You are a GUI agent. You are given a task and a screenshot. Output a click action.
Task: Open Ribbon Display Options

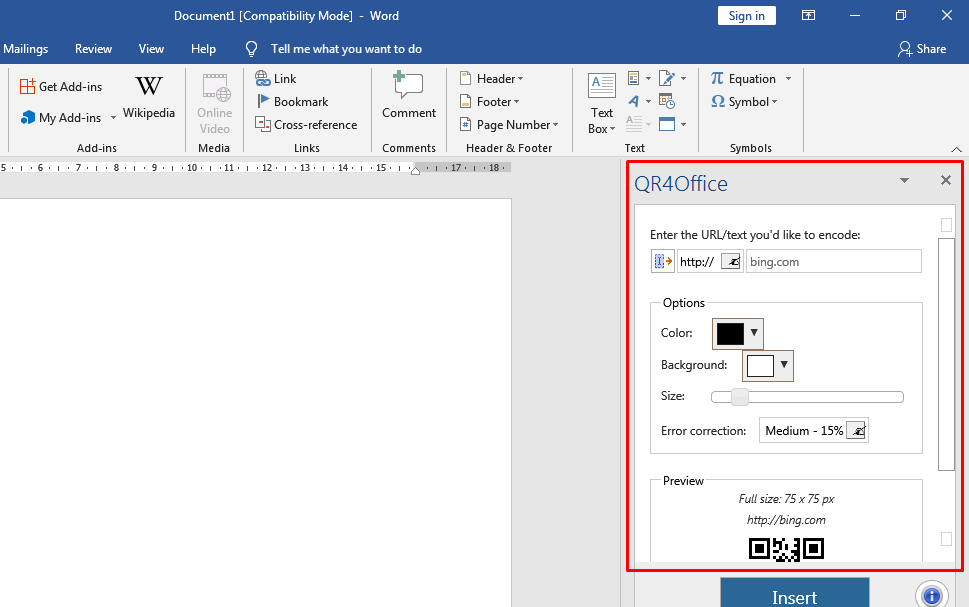click(808, 15)
